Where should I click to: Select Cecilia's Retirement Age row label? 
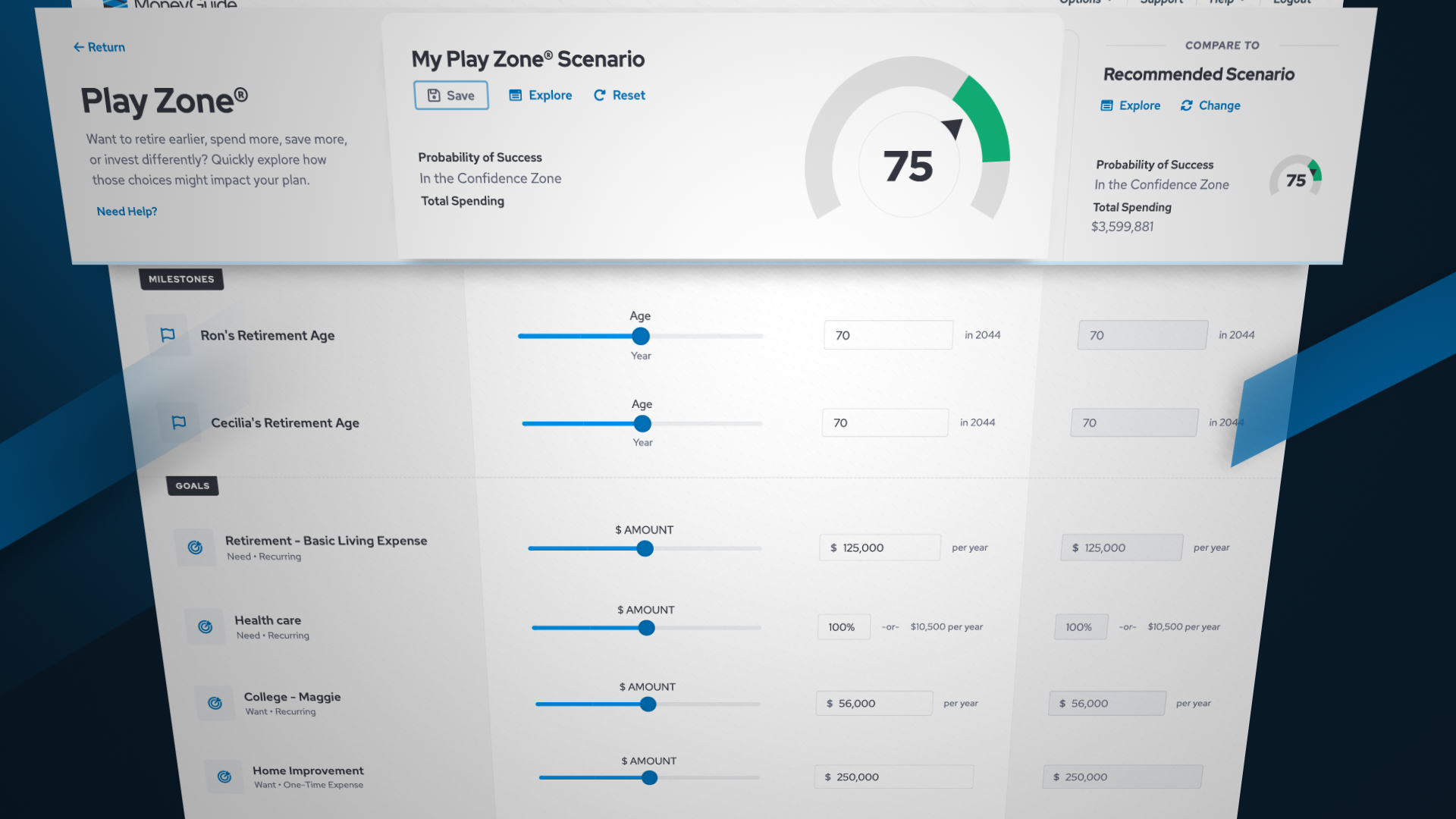[285, 422]
